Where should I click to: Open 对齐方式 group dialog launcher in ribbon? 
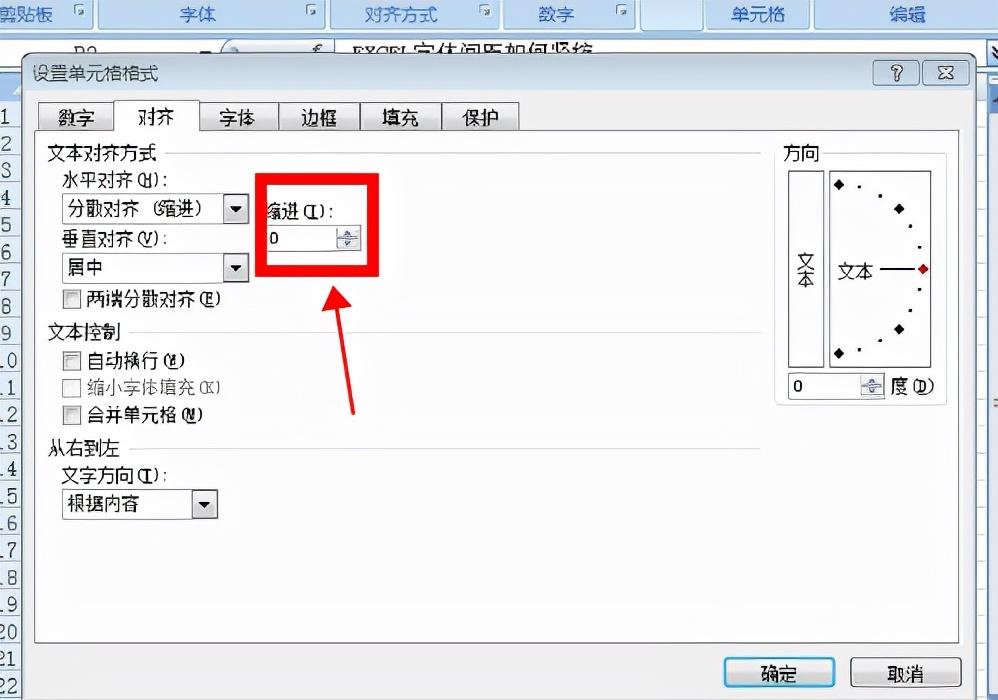click(485, 10)
